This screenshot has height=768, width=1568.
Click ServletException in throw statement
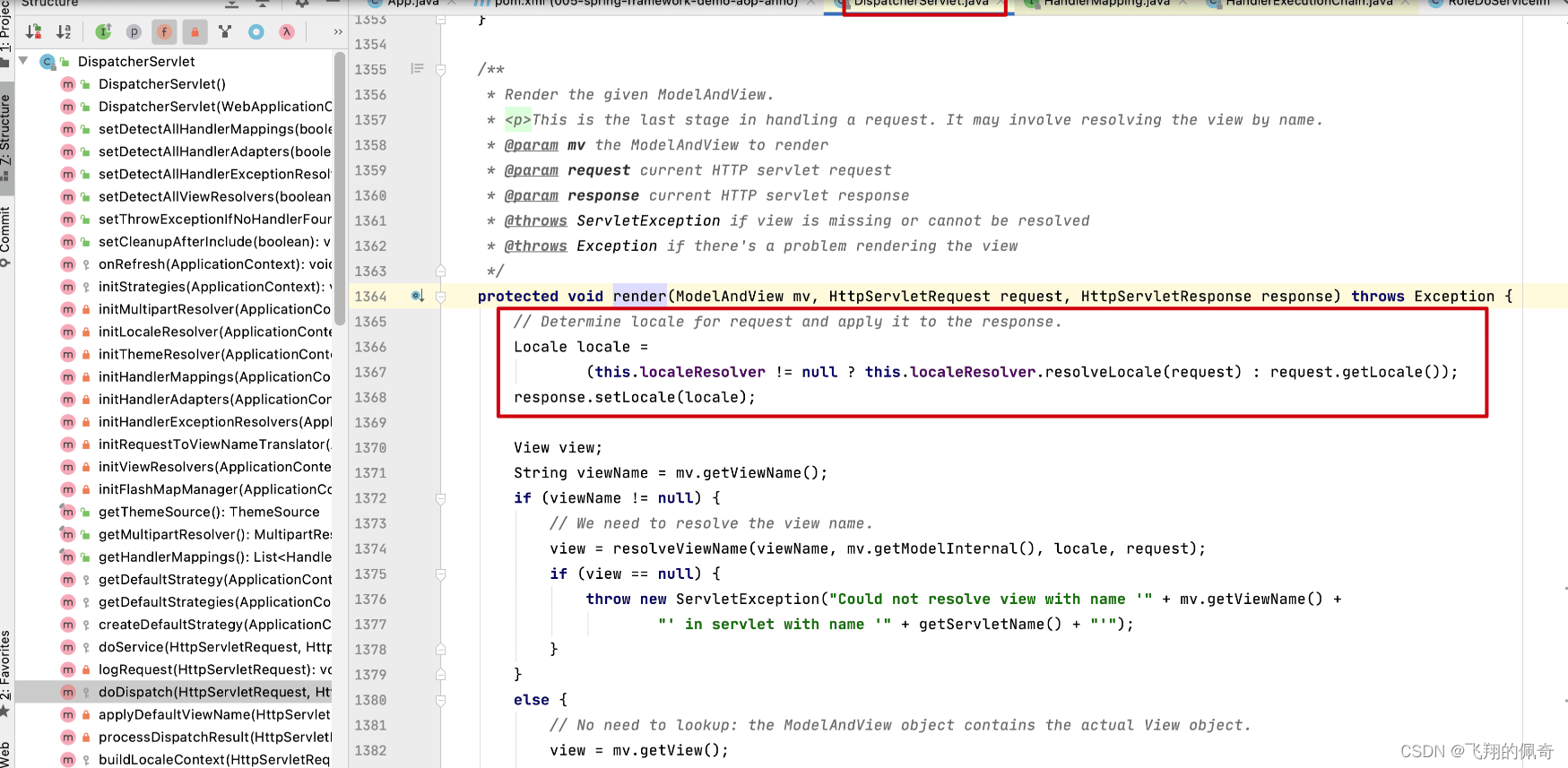point(748,599)
